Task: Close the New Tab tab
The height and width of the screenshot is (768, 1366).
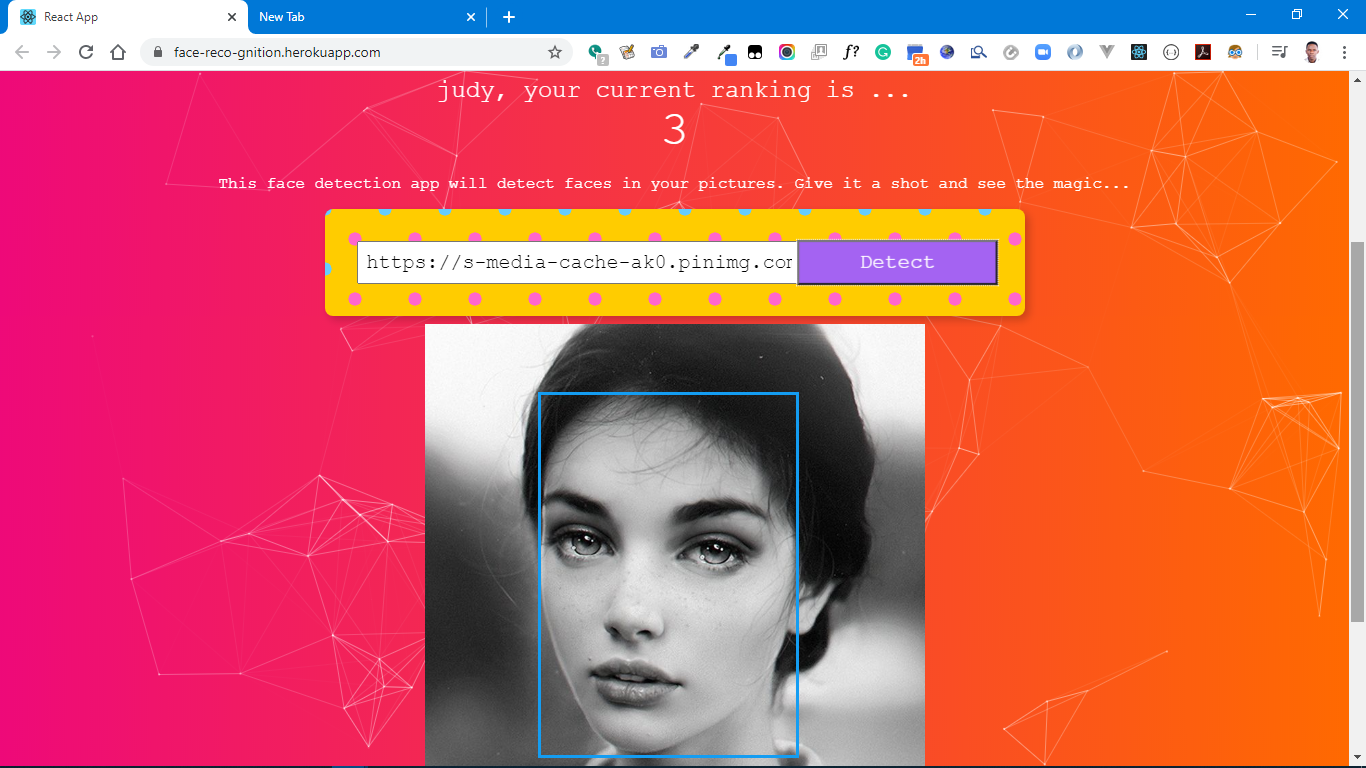Action: 471,17
